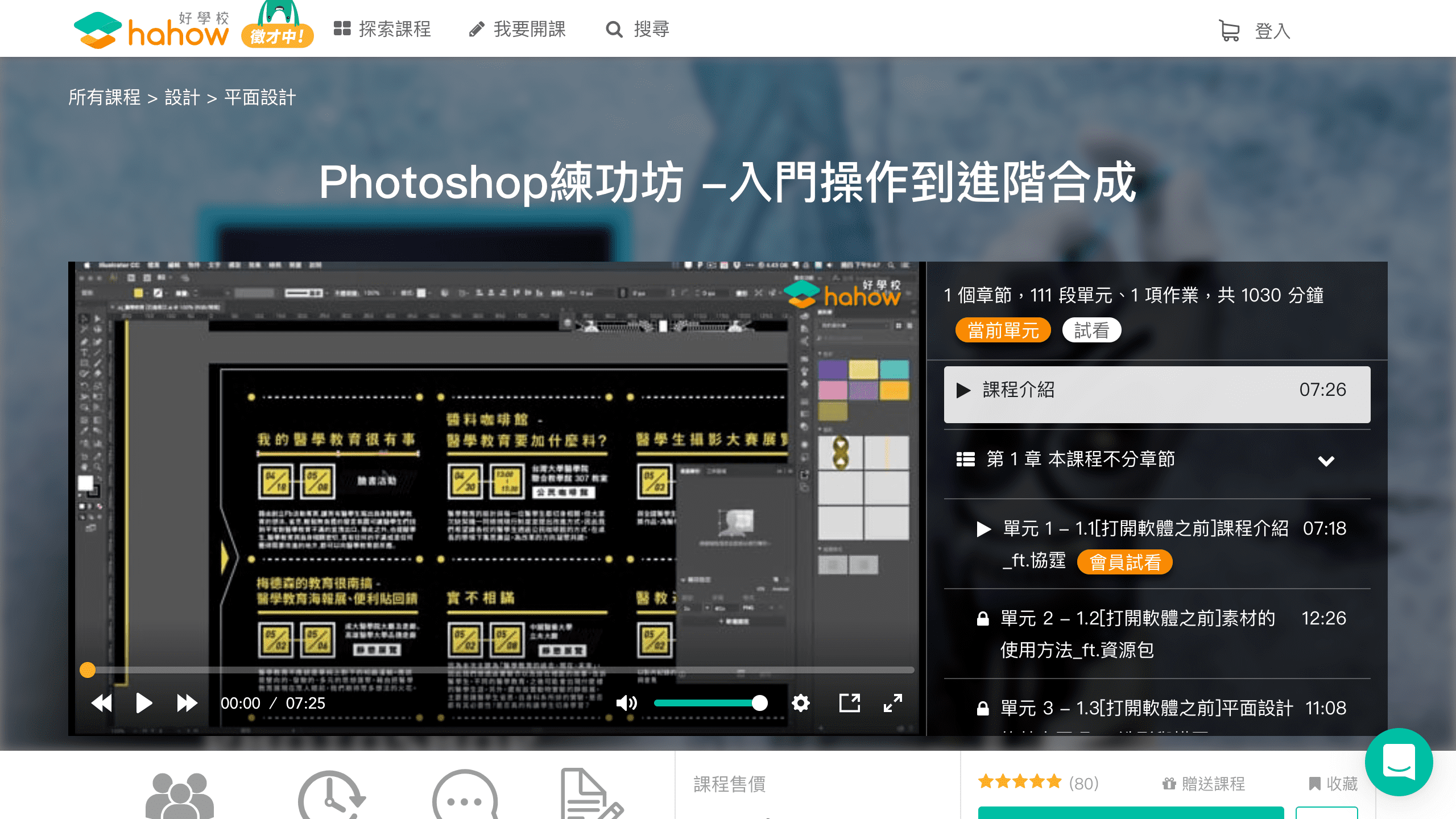The width and height of the screenshot is (1456, 819).
Task: Select the skip-forward control
Action: 187,703
